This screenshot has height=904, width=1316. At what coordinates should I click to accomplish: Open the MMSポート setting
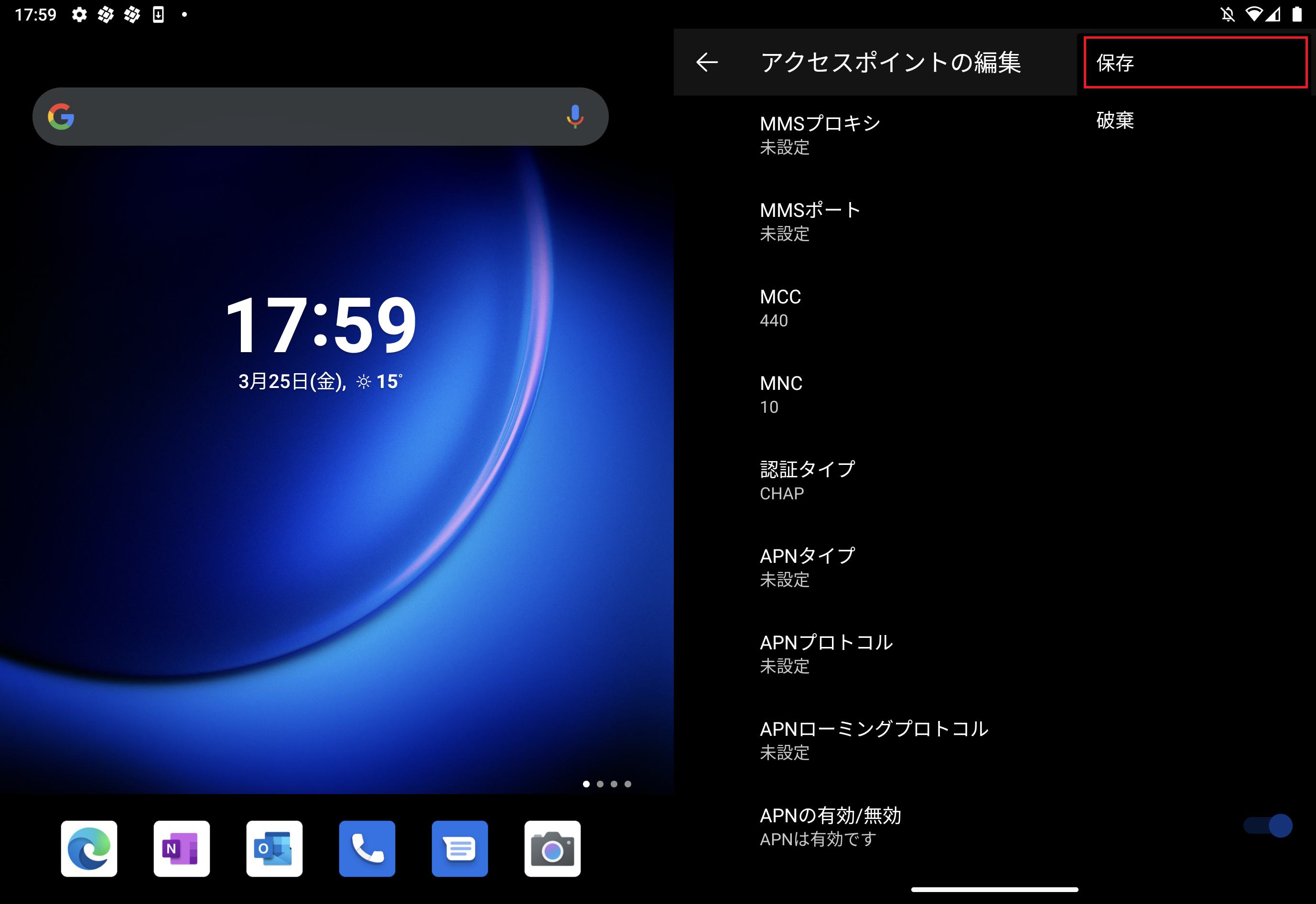[994, 221]
